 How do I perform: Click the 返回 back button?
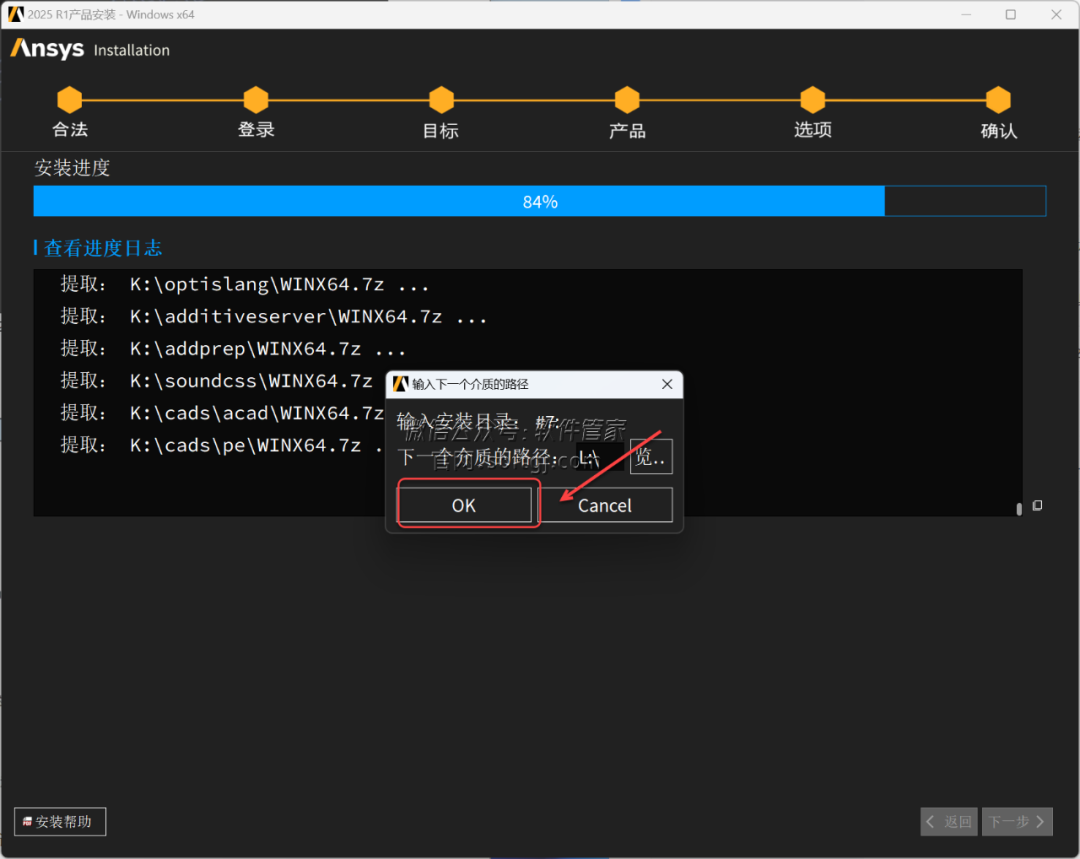point(949,821)
